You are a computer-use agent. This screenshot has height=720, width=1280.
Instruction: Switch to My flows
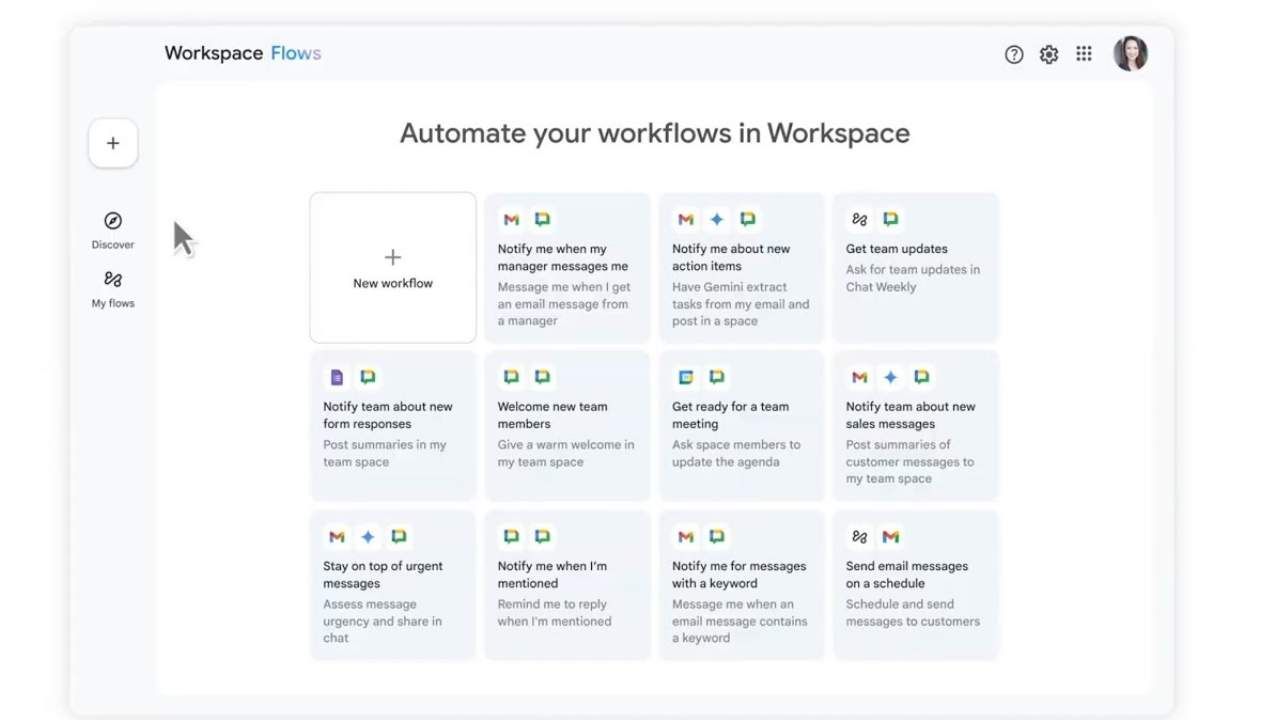point(112,290)
